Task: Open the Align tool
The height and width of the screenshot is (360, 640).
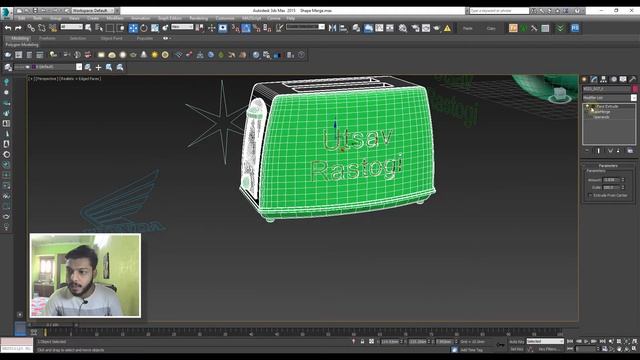Action: point(343,28)
